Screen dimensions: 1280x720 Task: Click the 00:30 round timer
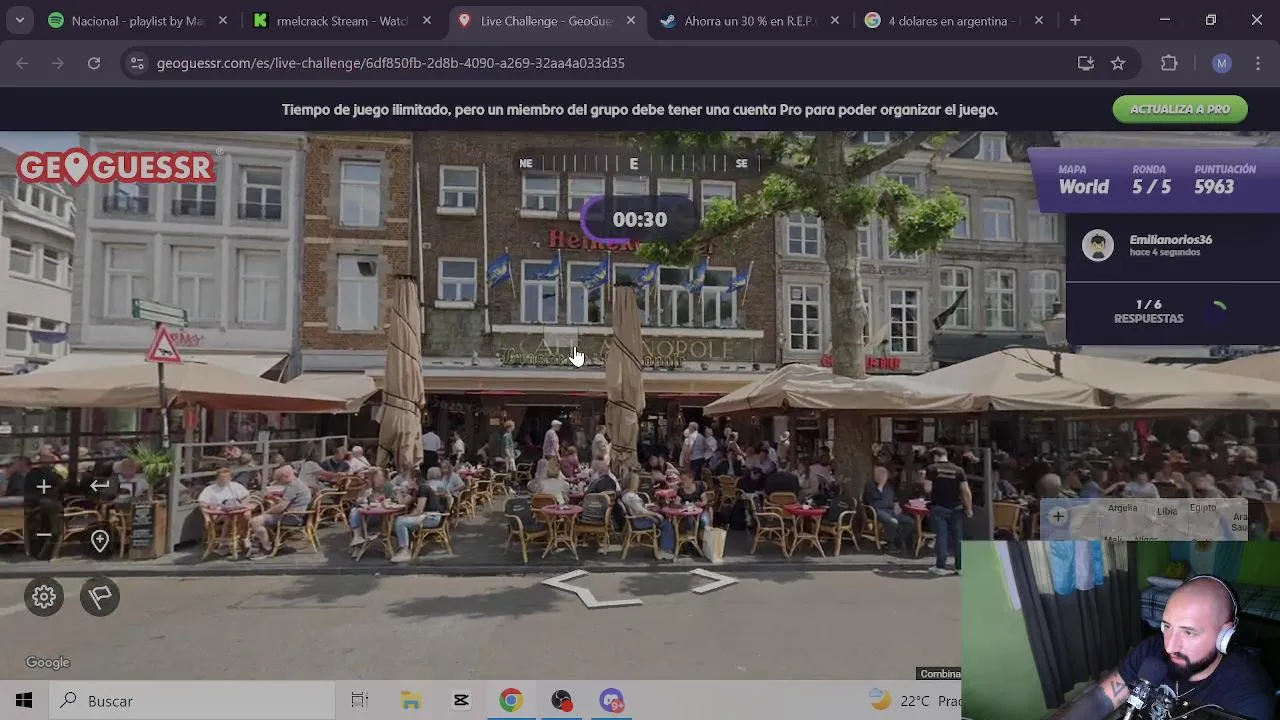coord(639,220)
